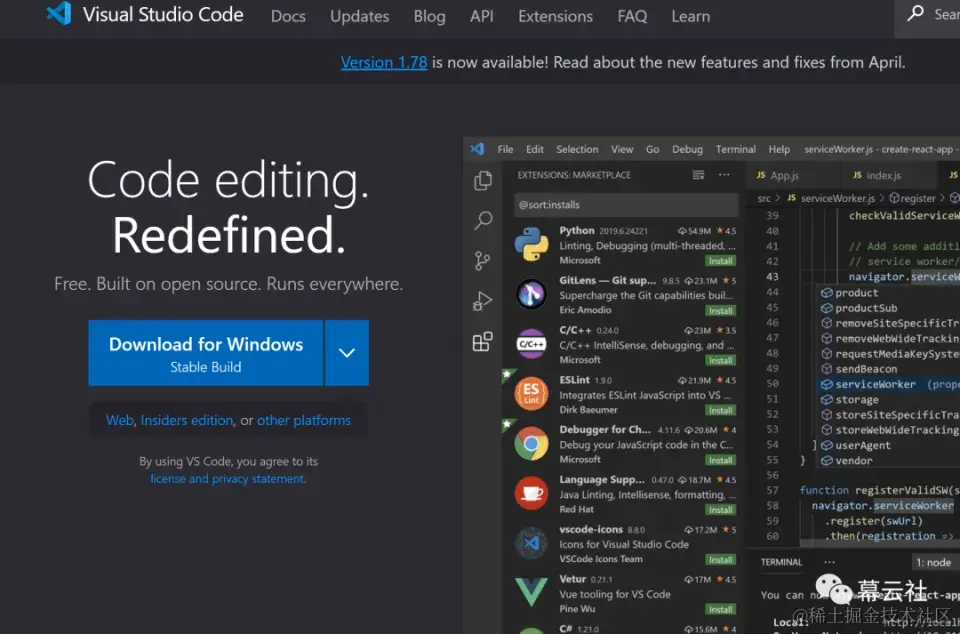The height and width of the screenshot is (634, 960).
Task: Open the Debug menu
Action: coord(687,149)
